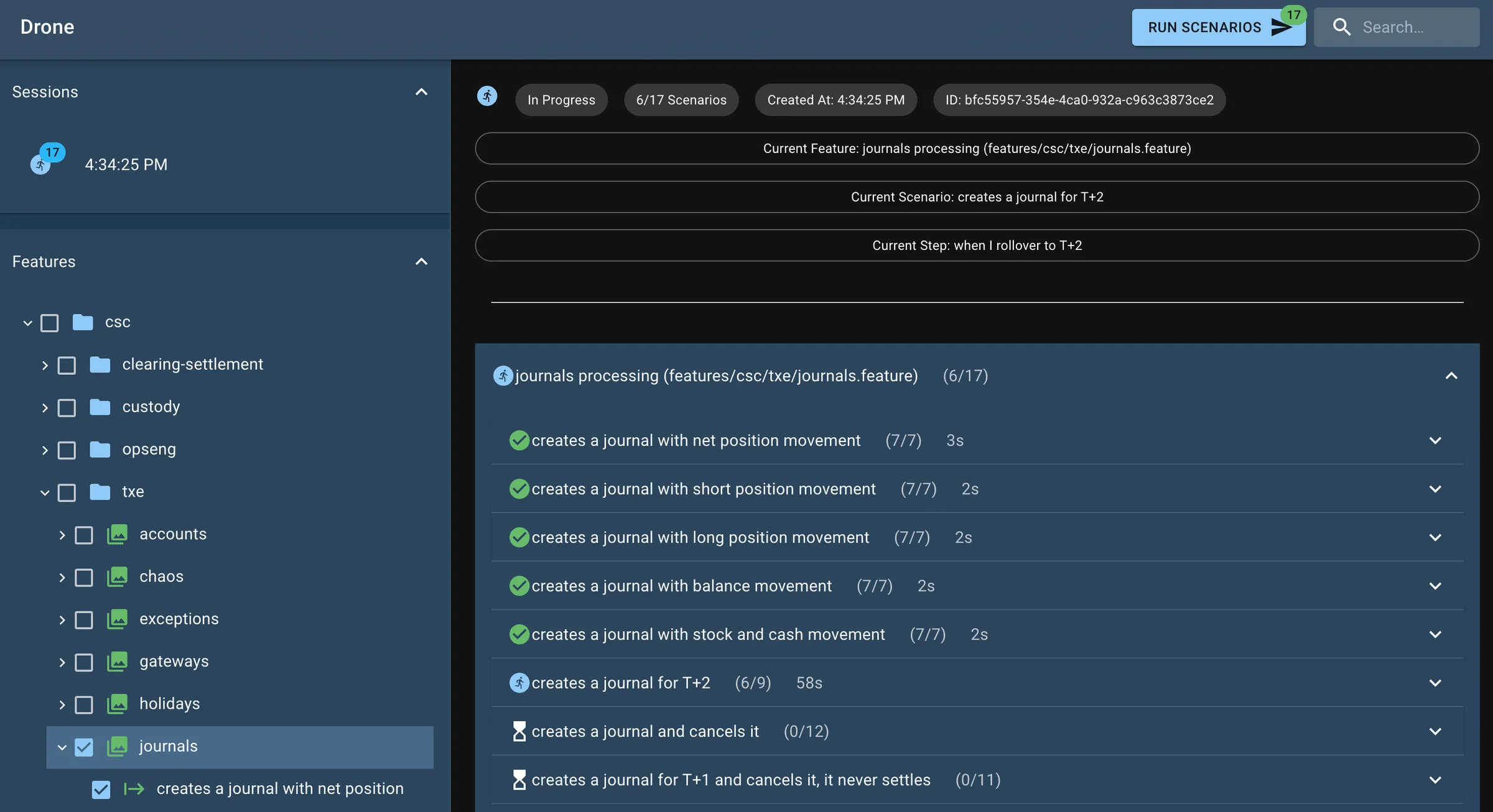Uncheck the journals checkbox

[x=84, y=747]
